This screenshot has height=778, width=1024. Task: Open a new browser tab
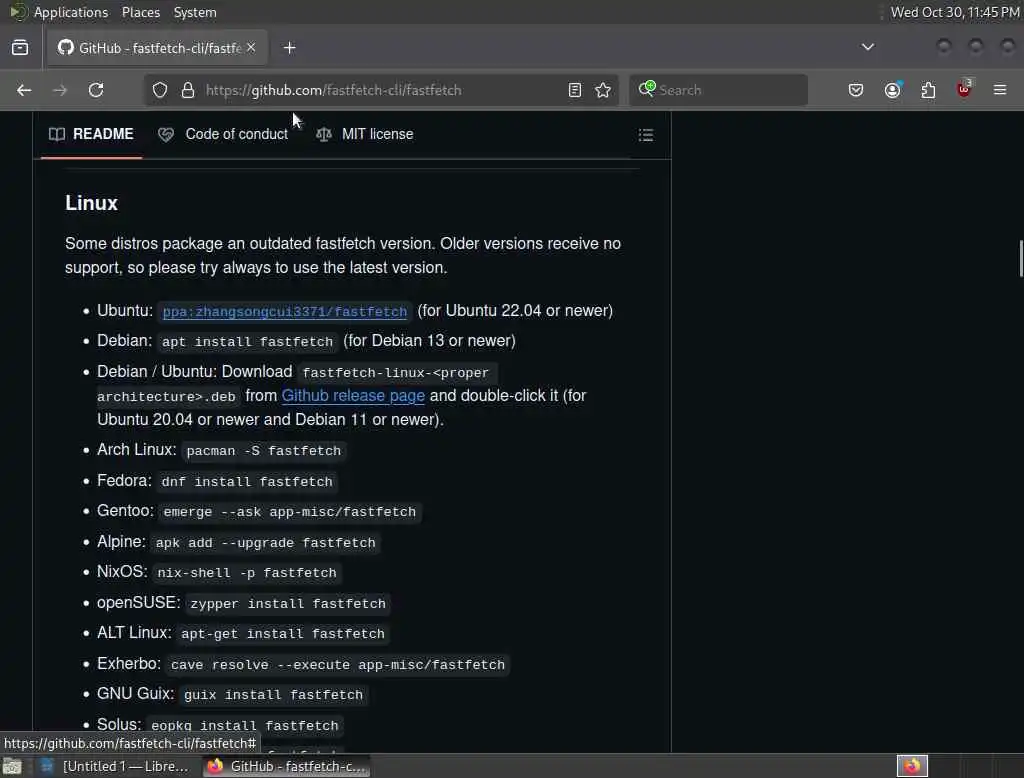289,48
